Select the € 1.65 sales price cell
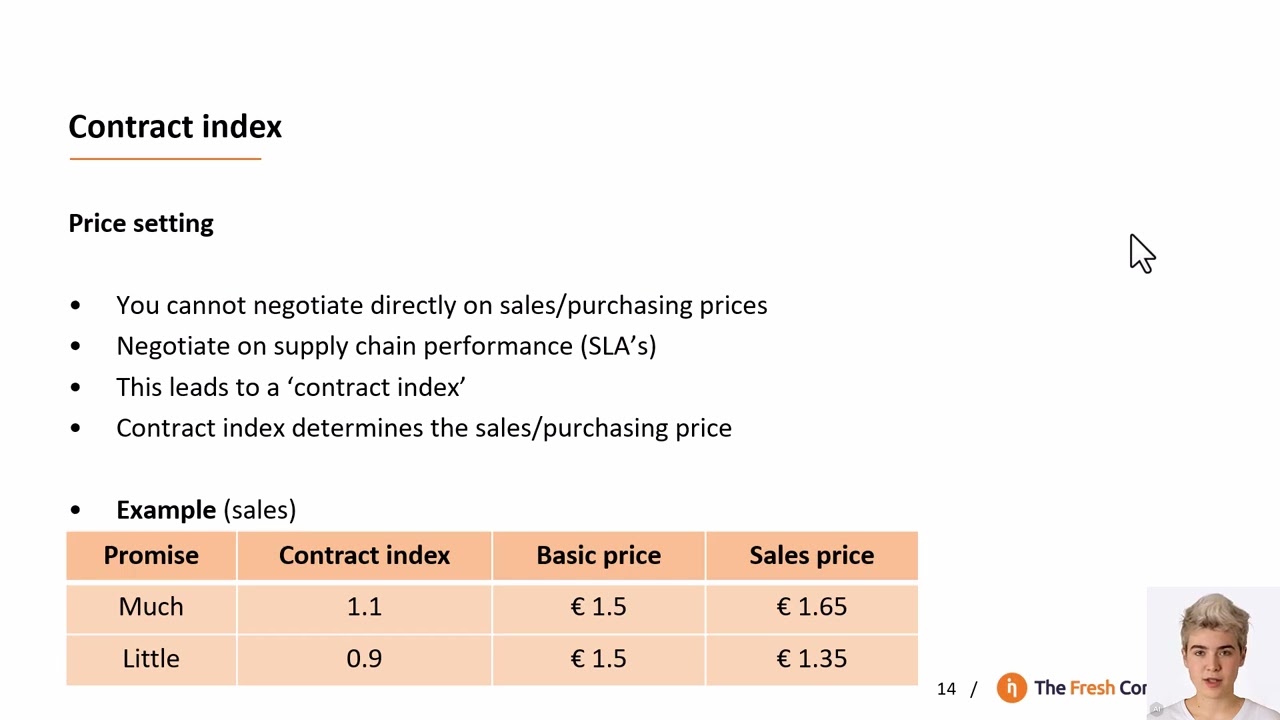 tap(811, 607)
